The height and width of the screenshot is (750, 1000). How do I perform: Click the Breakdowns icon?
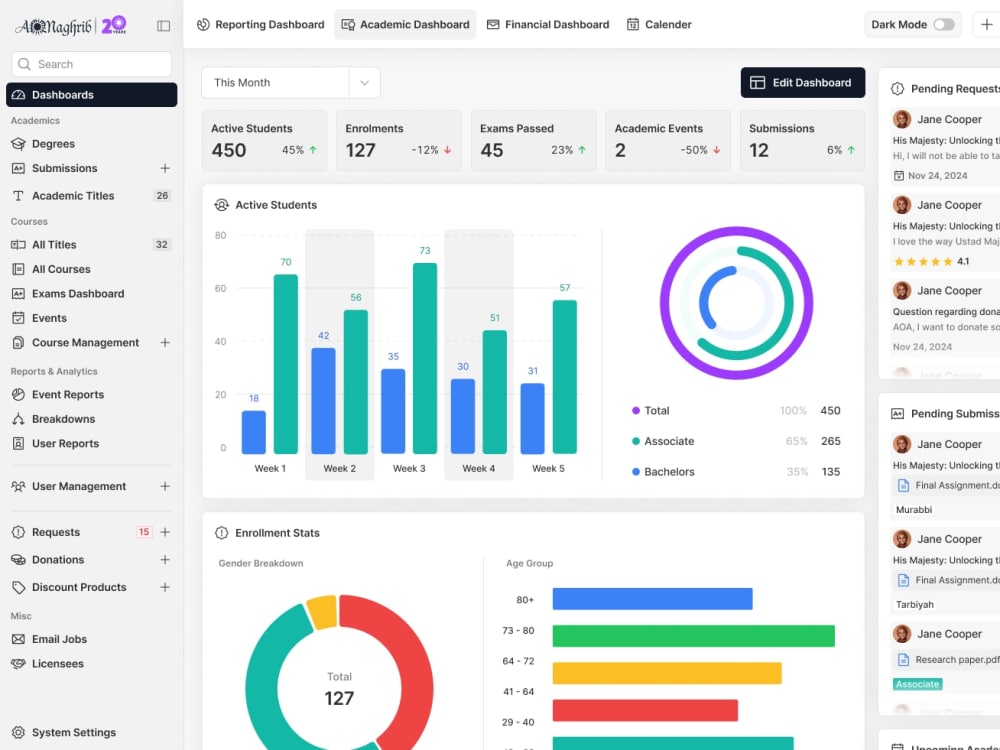coord(18,419)
